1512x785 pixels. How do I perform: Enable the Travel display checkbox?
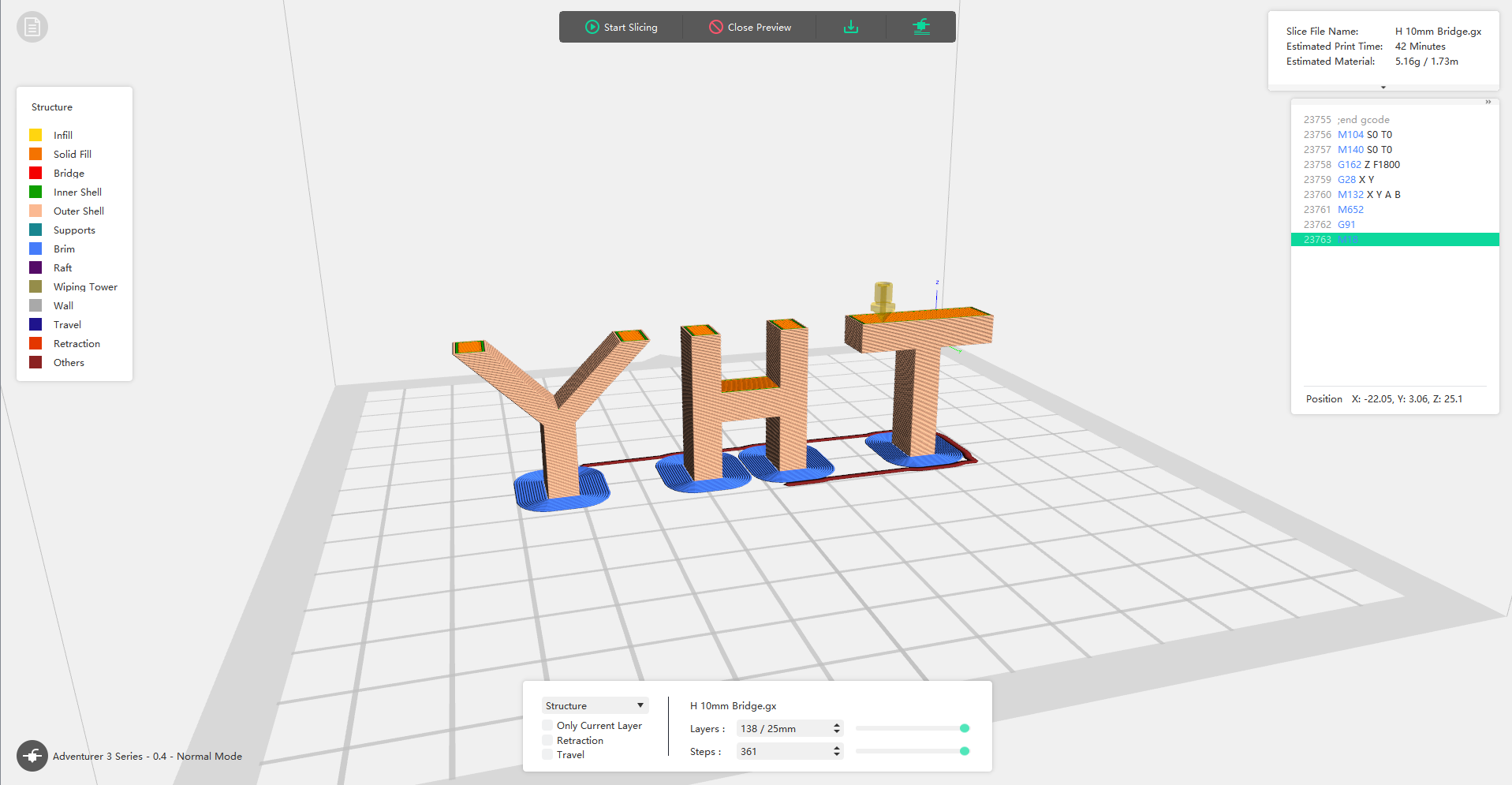tap(547, 754)
